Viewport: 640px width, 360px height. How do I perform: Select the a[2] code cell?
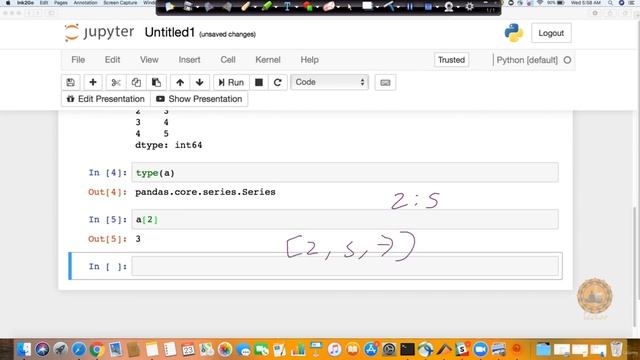click(345, 220)
